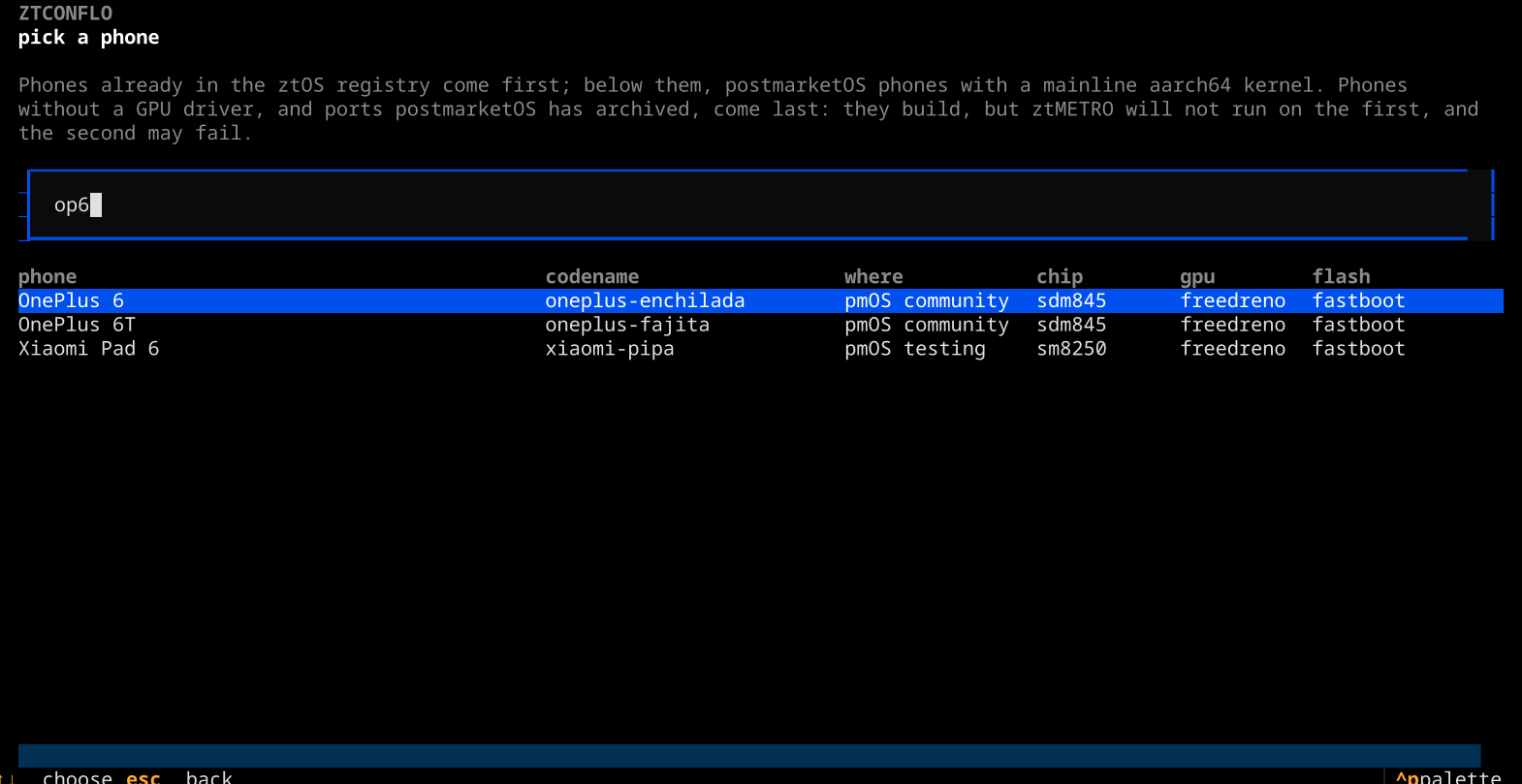This screenshot has width=1522, height=784.
Task: Click the chip column header
Action: (1060, 277)
